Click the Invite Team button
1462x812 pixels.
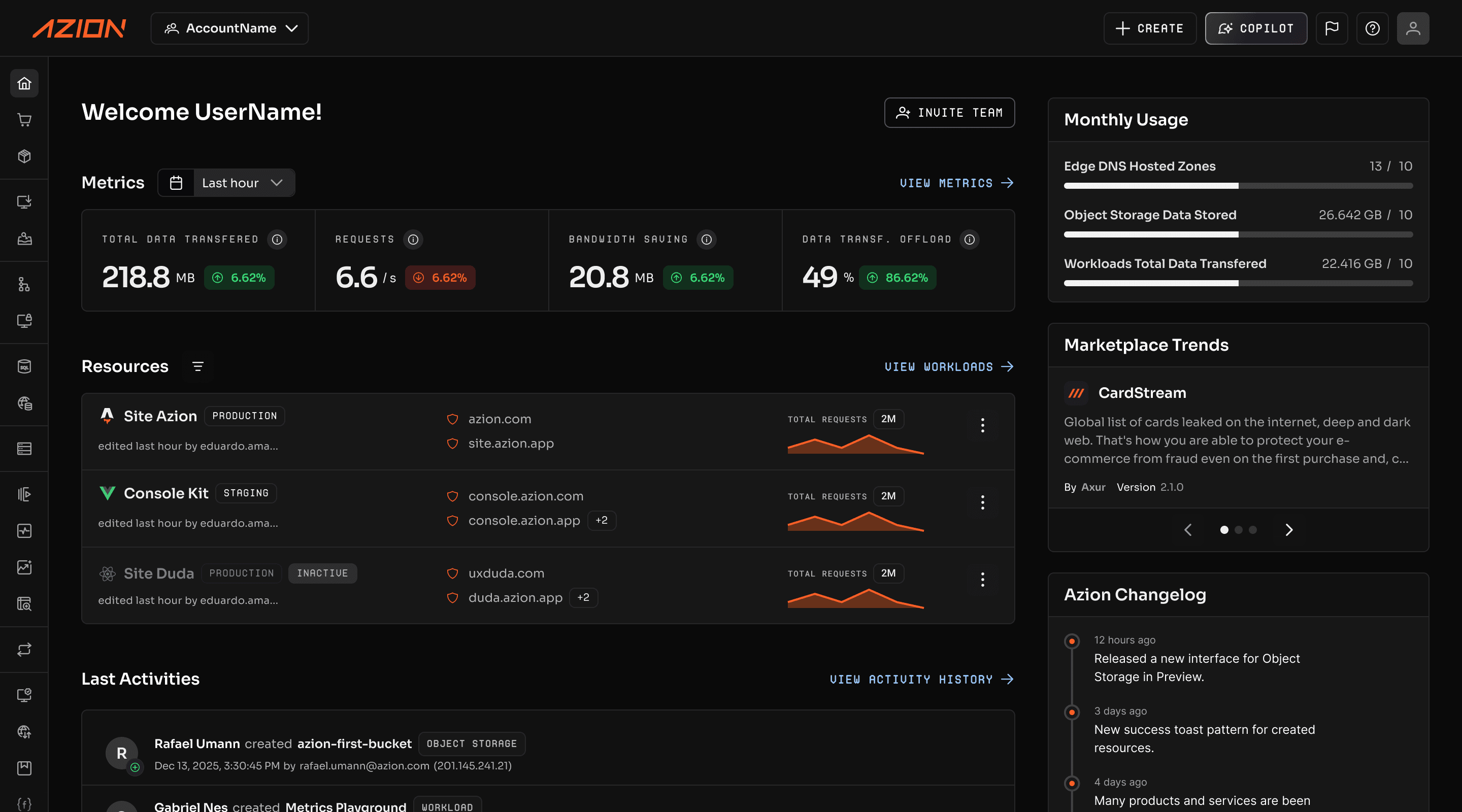tap(949, 113)
